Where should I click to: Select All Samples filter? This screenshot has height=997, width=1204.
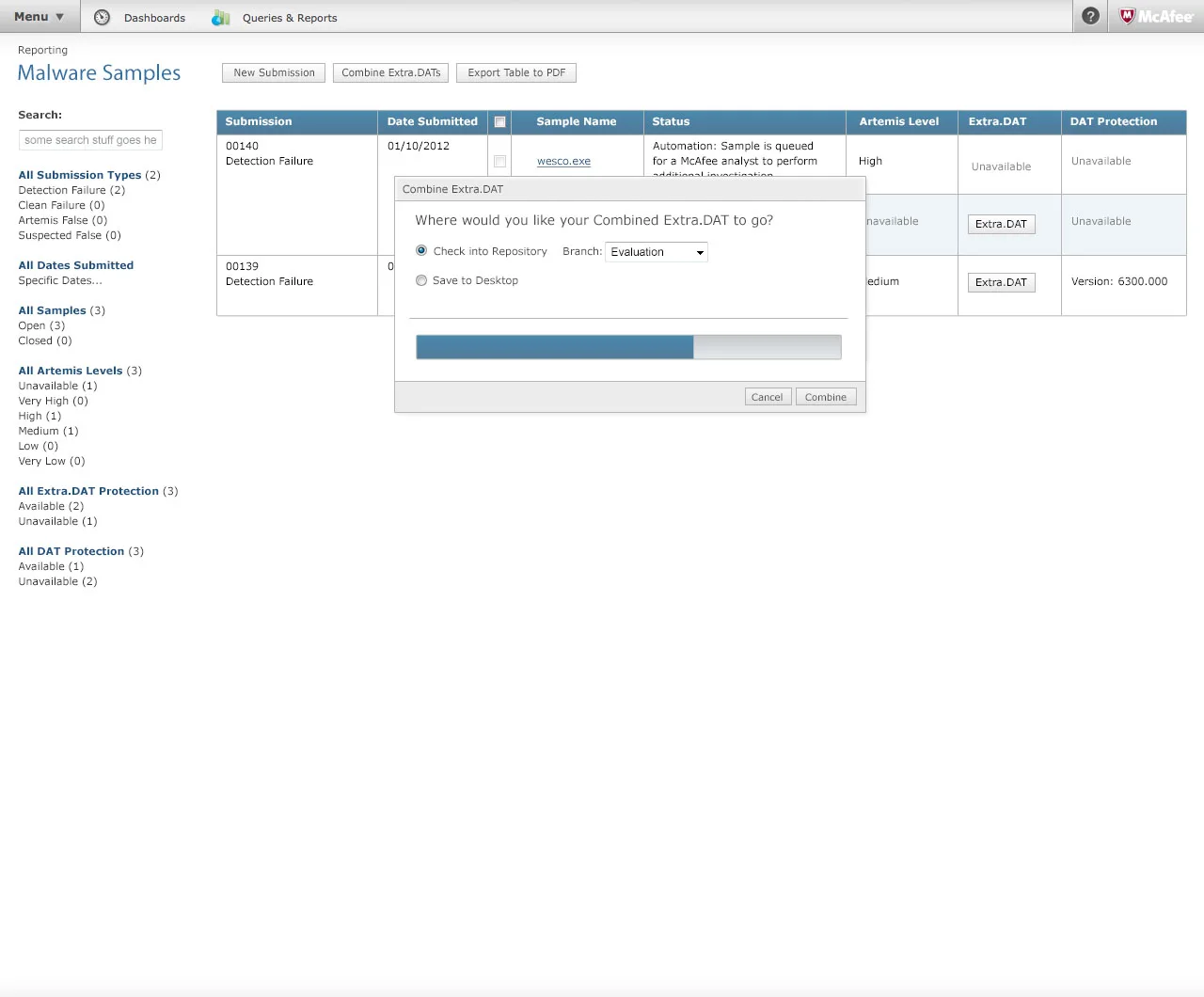[53, 310]
